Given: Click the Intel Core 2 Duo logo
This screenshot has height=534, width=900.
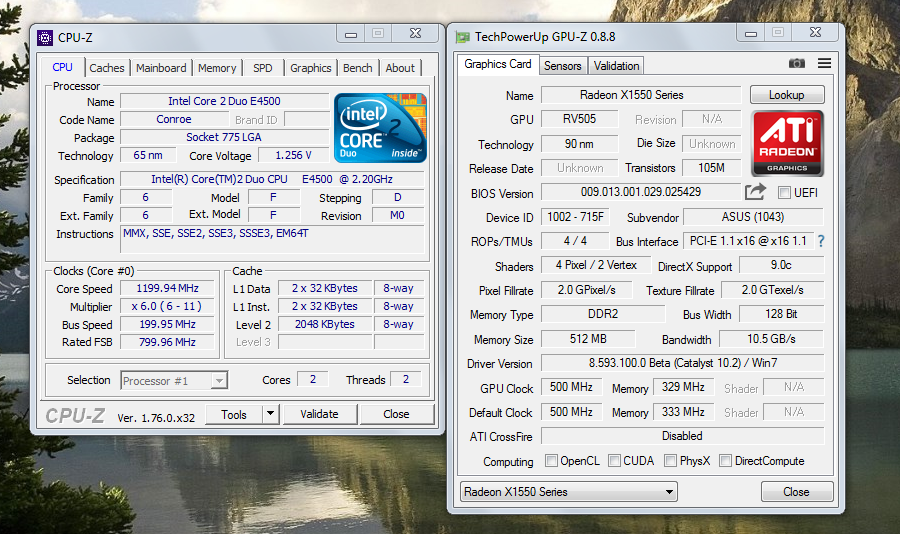Looking at the screenshot, I should click(380, 128).
